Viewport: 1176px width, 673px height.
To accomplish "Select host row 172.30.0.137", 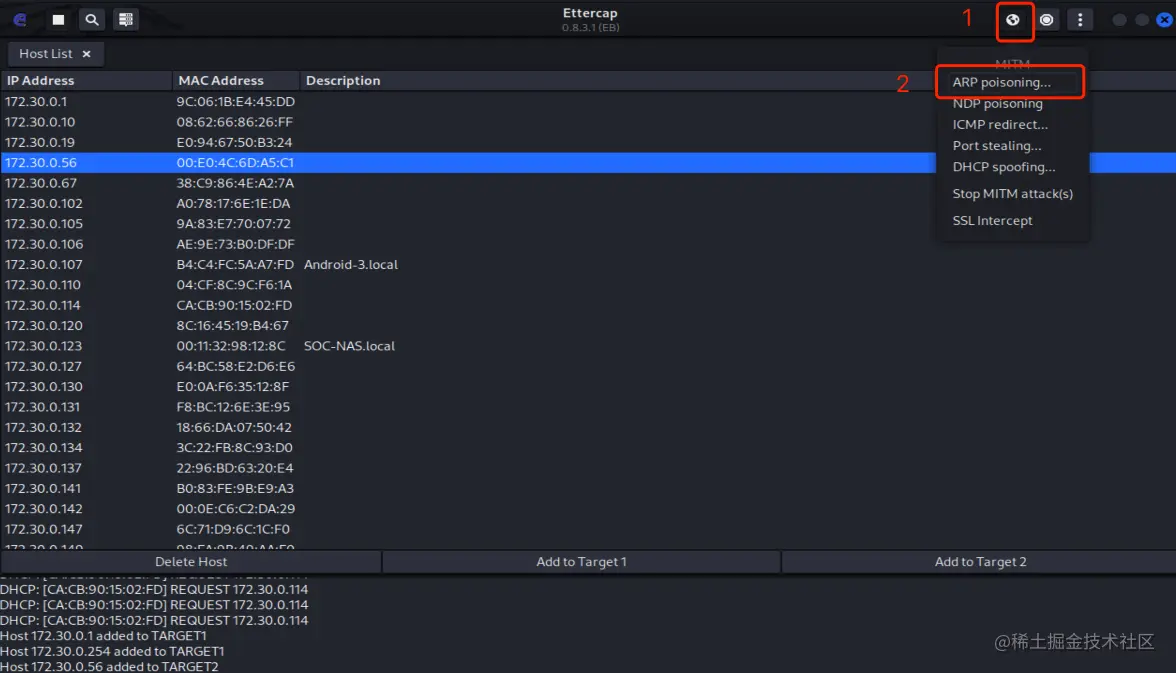I will point(588,468).
